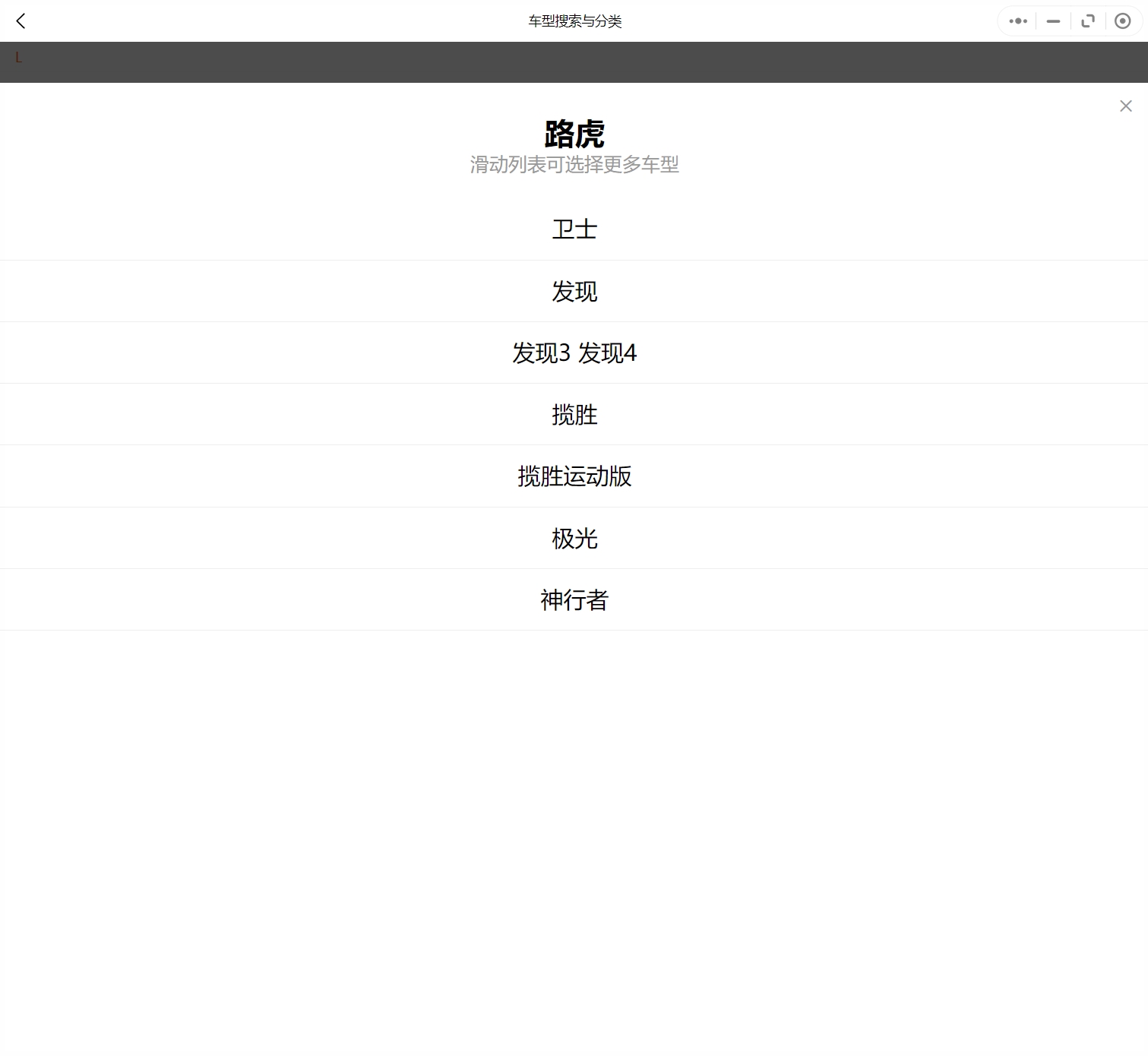Choose 发现 from the model list
The width and height of the screenshot is (1148, 1056).
point(574,292)
